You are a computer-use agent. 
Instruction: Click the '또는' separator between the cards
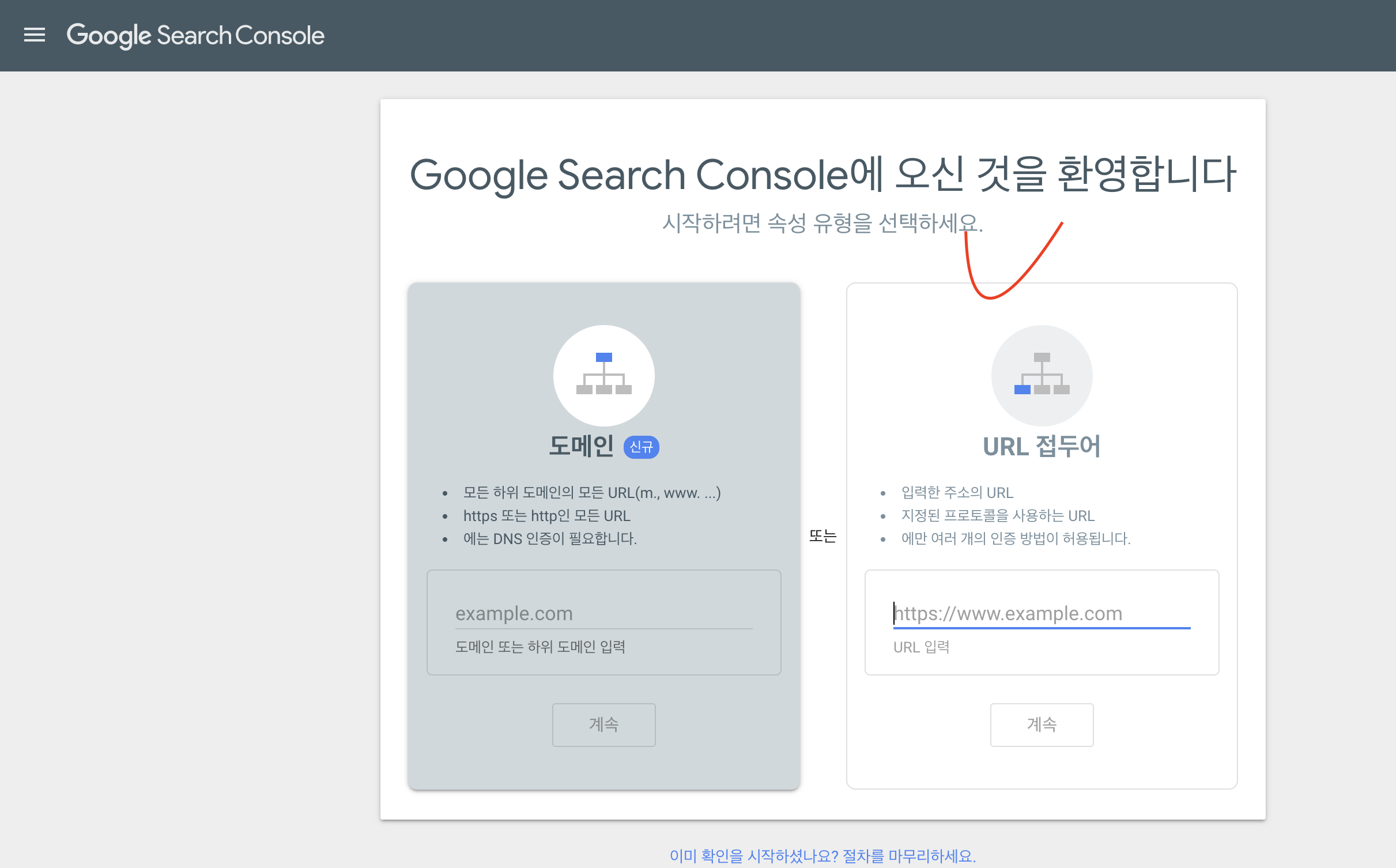pyautogui.click(x=822, y=537)
